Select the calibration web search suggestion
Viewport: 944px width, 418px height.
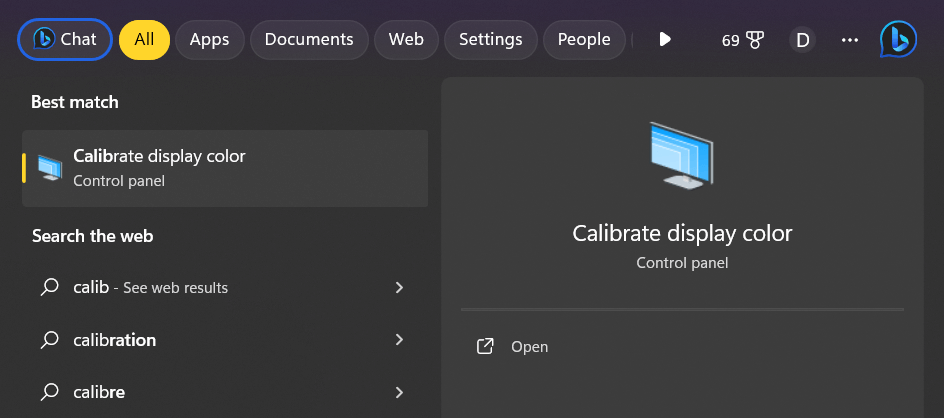[x=115, y=340]
